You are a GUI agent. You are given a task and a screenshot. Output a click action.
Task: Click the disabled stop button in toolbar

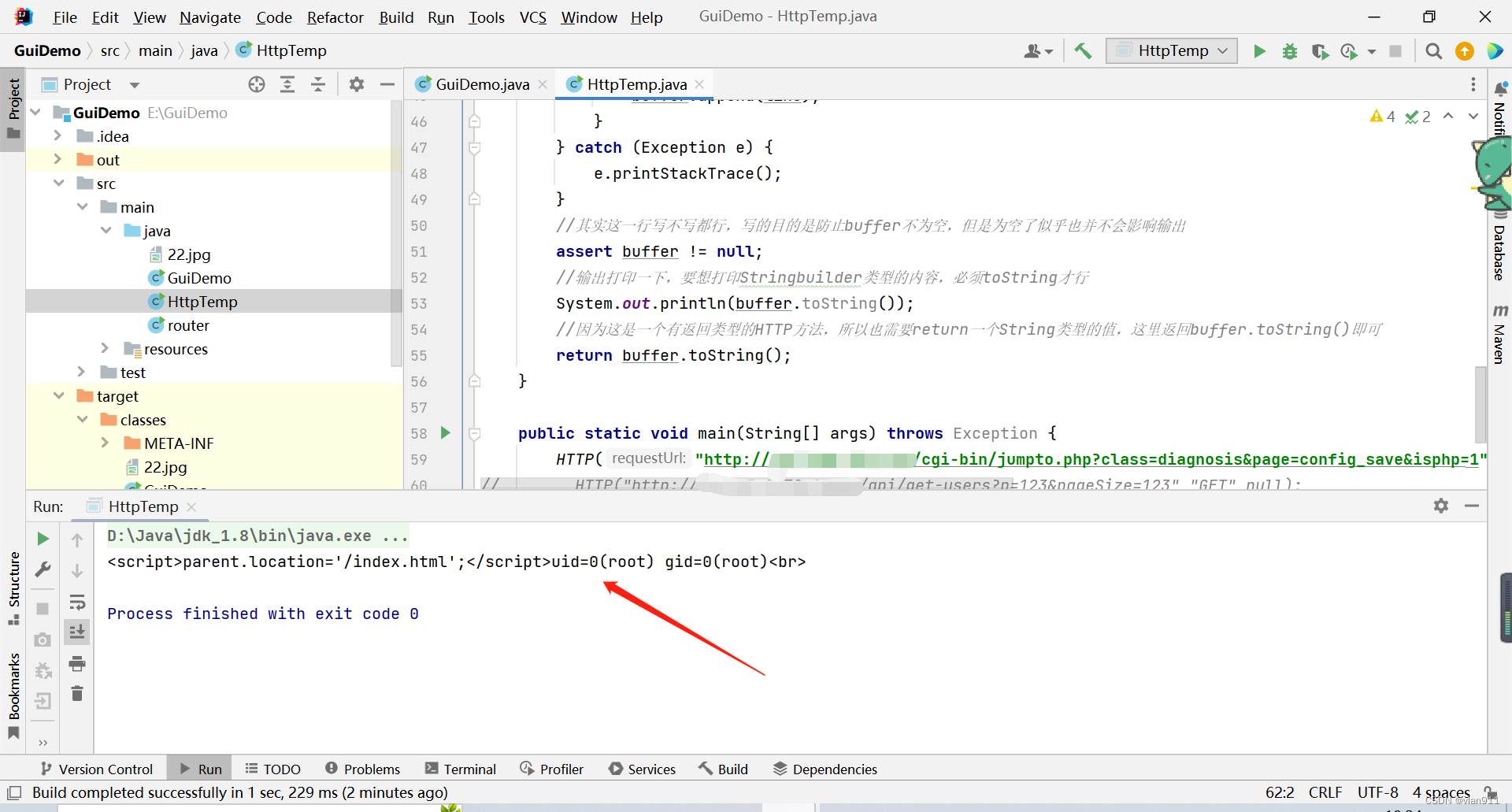tap(1395, 51)
